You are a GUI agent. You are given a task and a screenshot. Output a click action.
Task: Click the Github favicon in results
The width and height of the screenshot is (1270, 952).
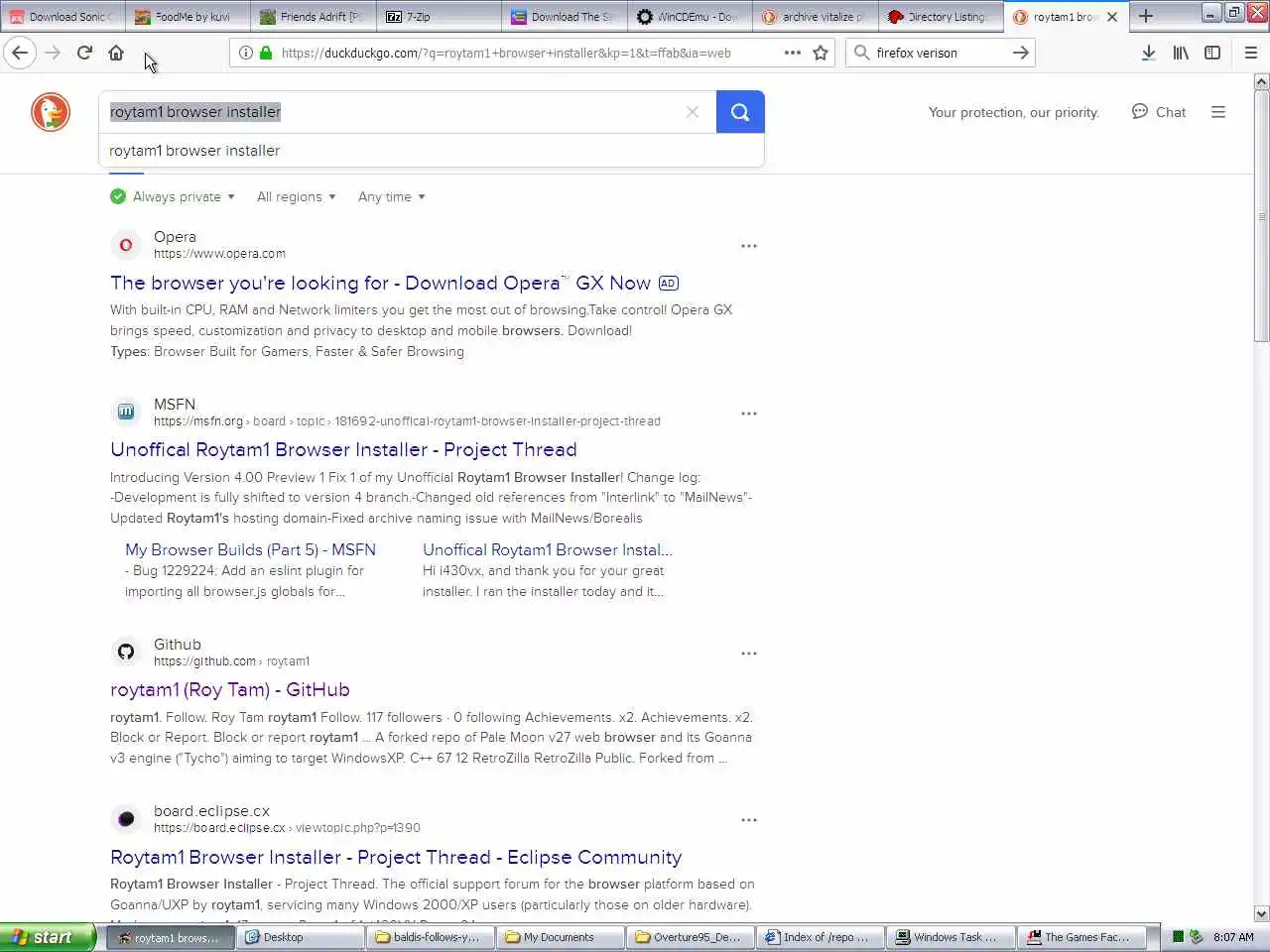[126, 652]
